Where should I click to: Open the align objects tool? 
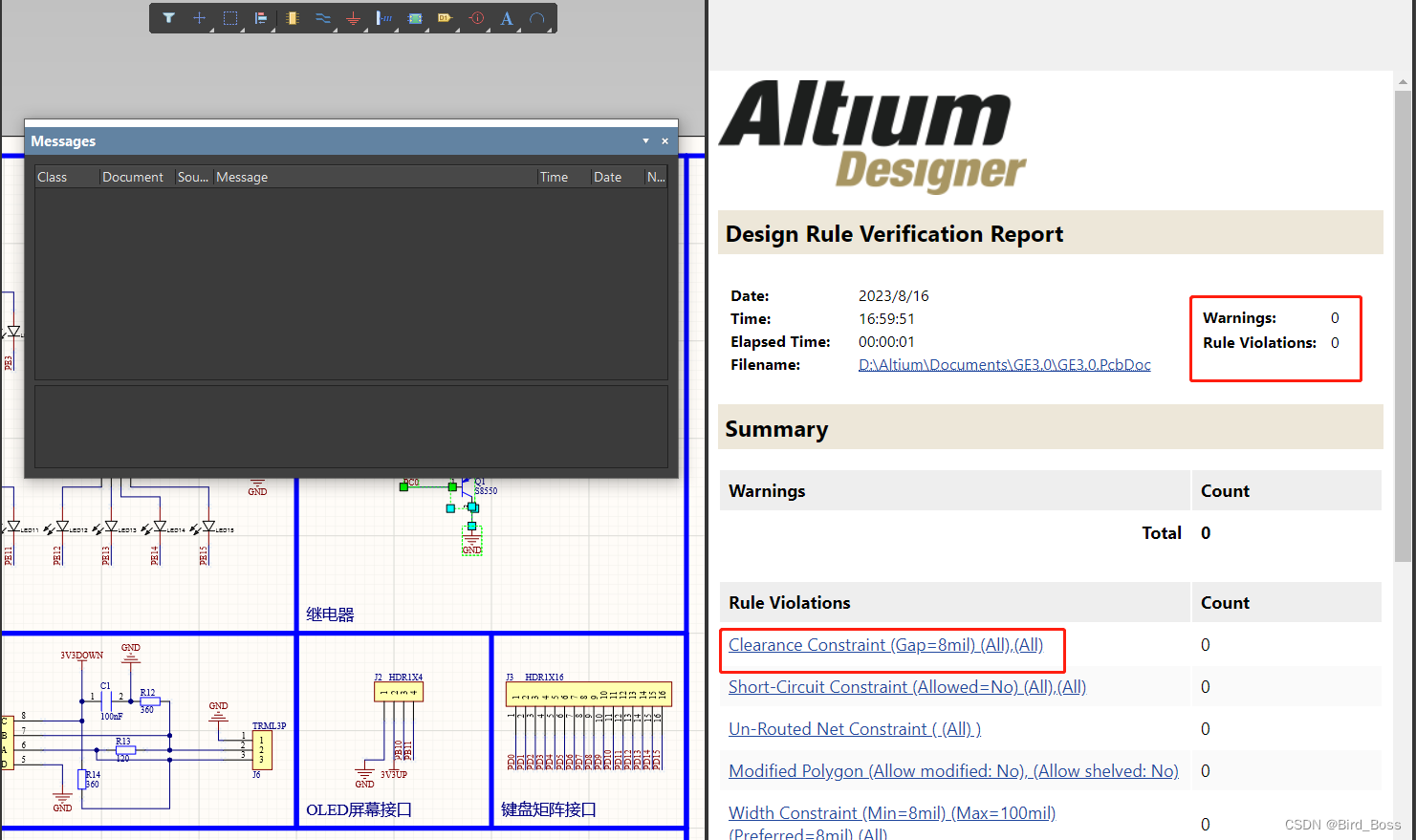click(x=261, y=18)
